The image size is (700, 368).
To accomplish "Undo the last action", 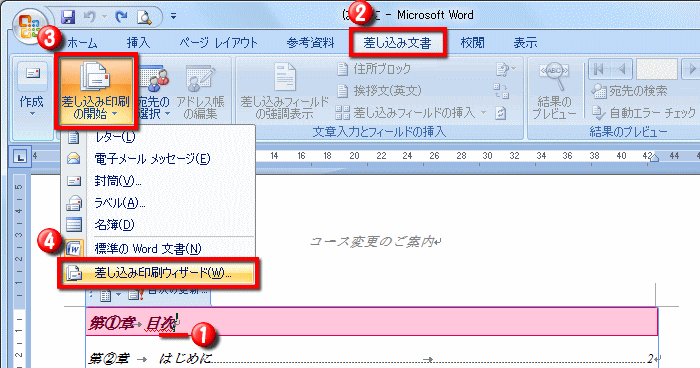I will coord(90,17).
